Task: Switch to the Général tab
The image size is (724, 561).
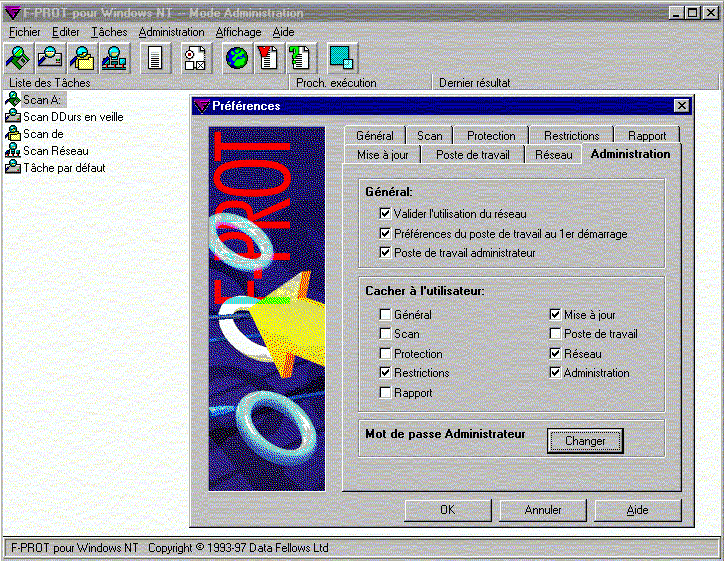Action: point(375,136)
